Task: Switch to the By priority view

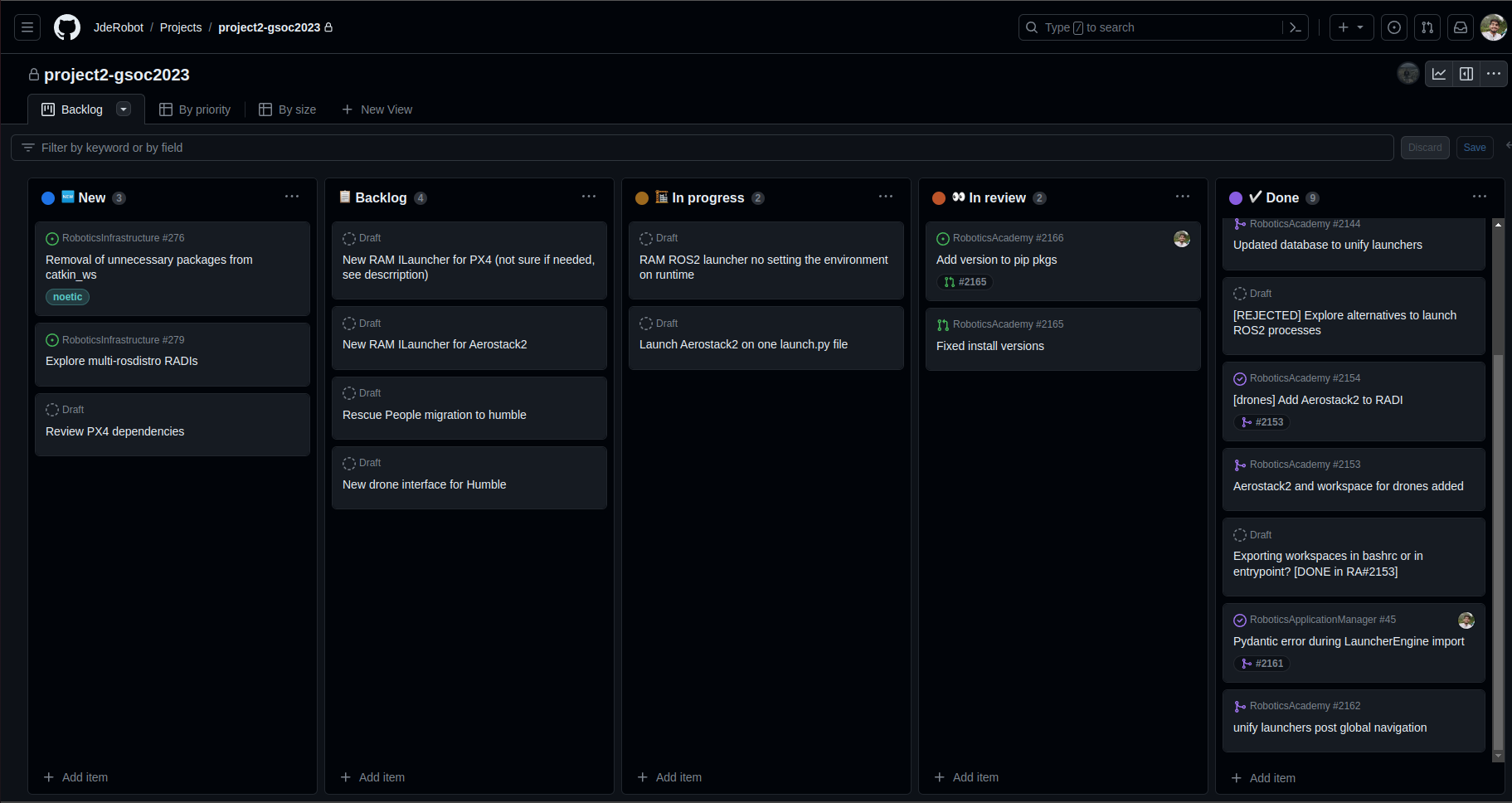Action: click(x=195, y=109)
